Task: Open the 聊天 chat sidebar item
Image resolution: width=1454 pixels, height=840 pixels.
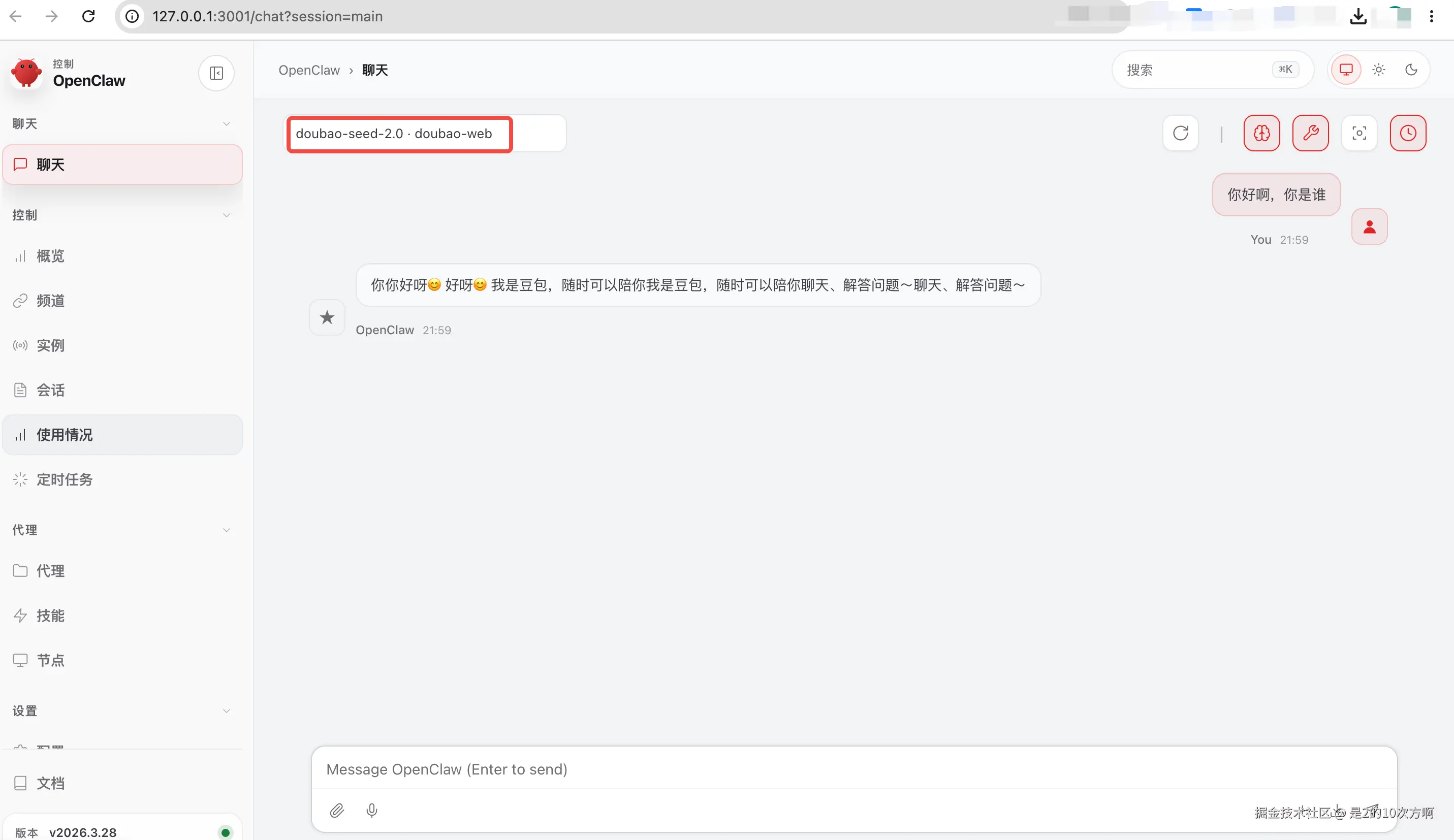Action: (122, 165)
